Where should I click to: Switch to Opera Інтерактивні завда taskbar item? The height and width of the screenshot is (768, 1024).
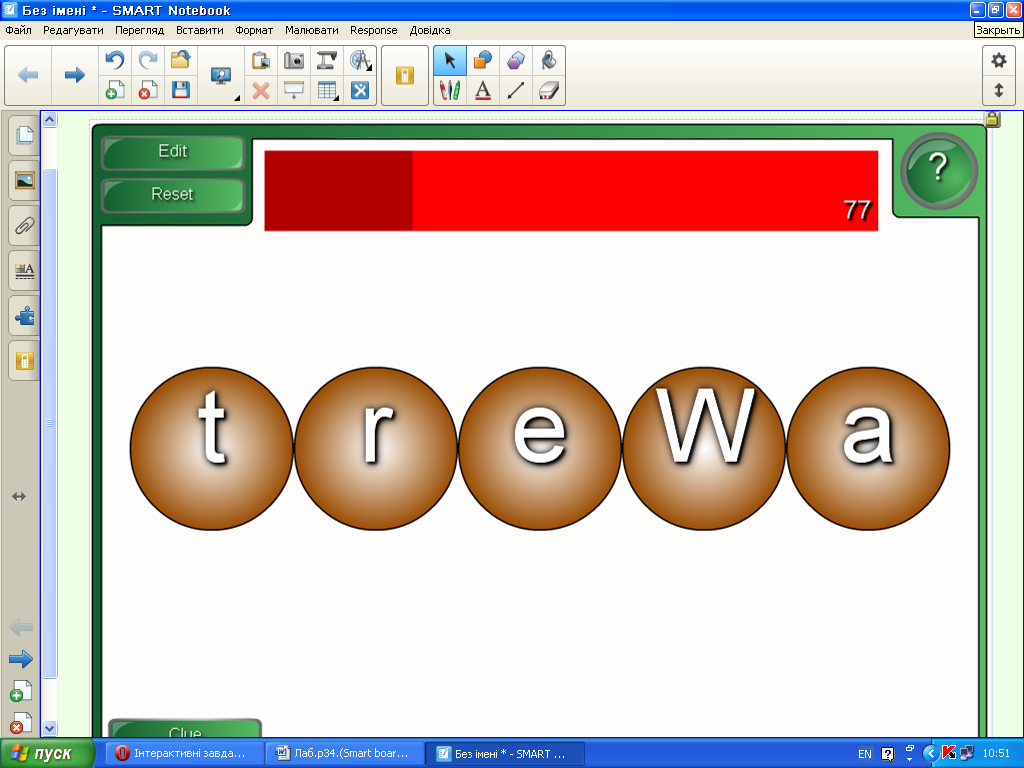[185, 754]
